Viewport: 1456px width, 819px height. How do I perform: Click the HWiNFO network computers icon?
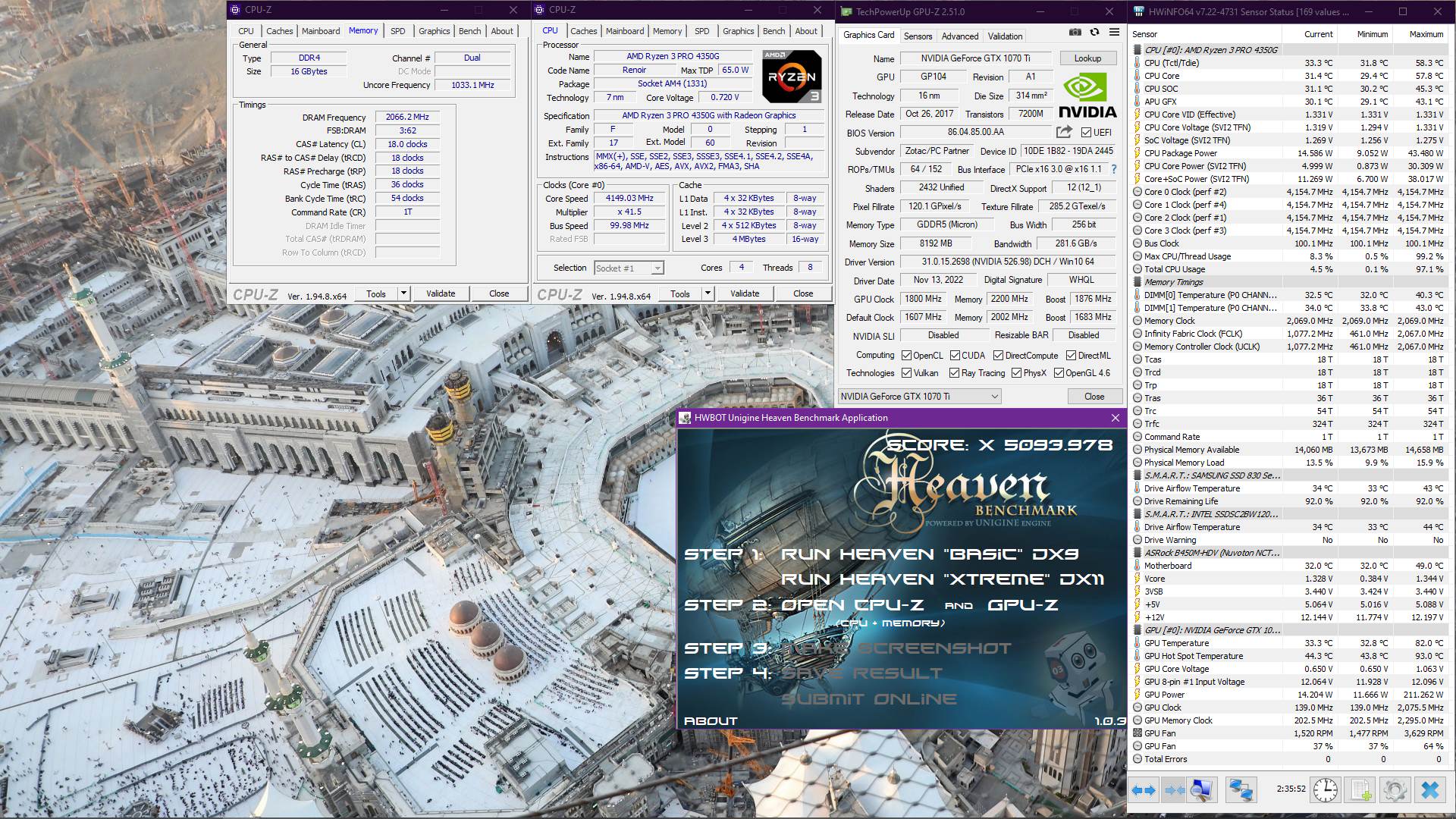[x=1241, y=790]
